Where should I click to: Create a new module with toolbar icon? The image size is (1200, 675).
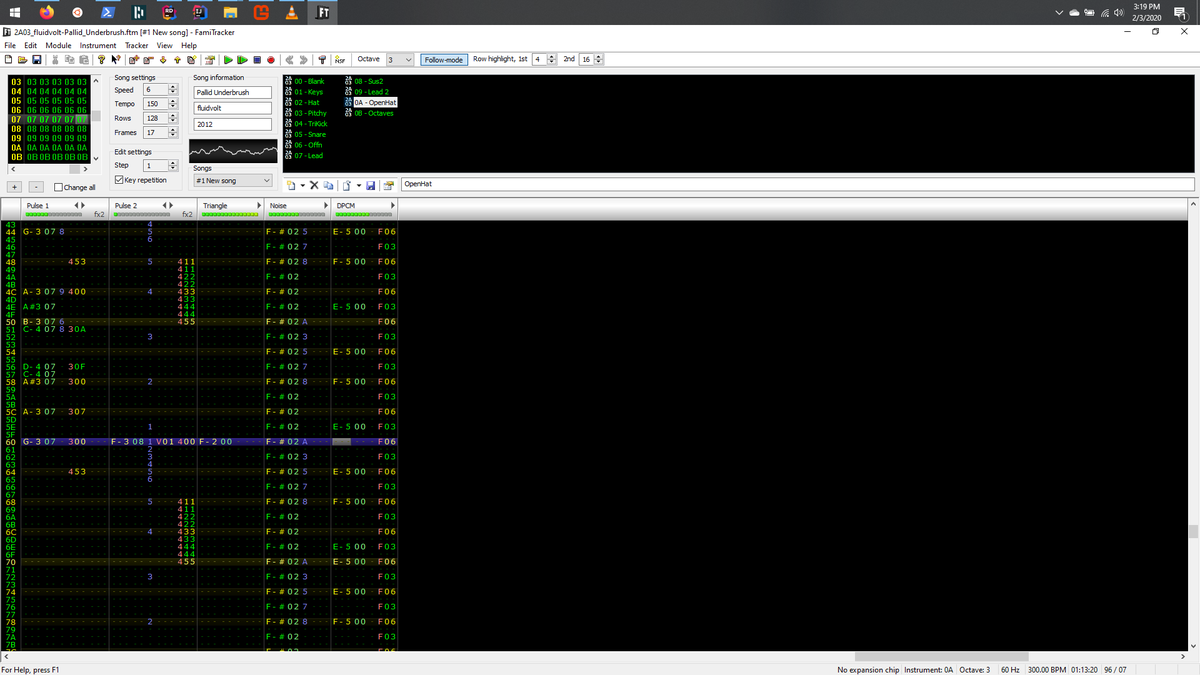[x=8, y=60]
